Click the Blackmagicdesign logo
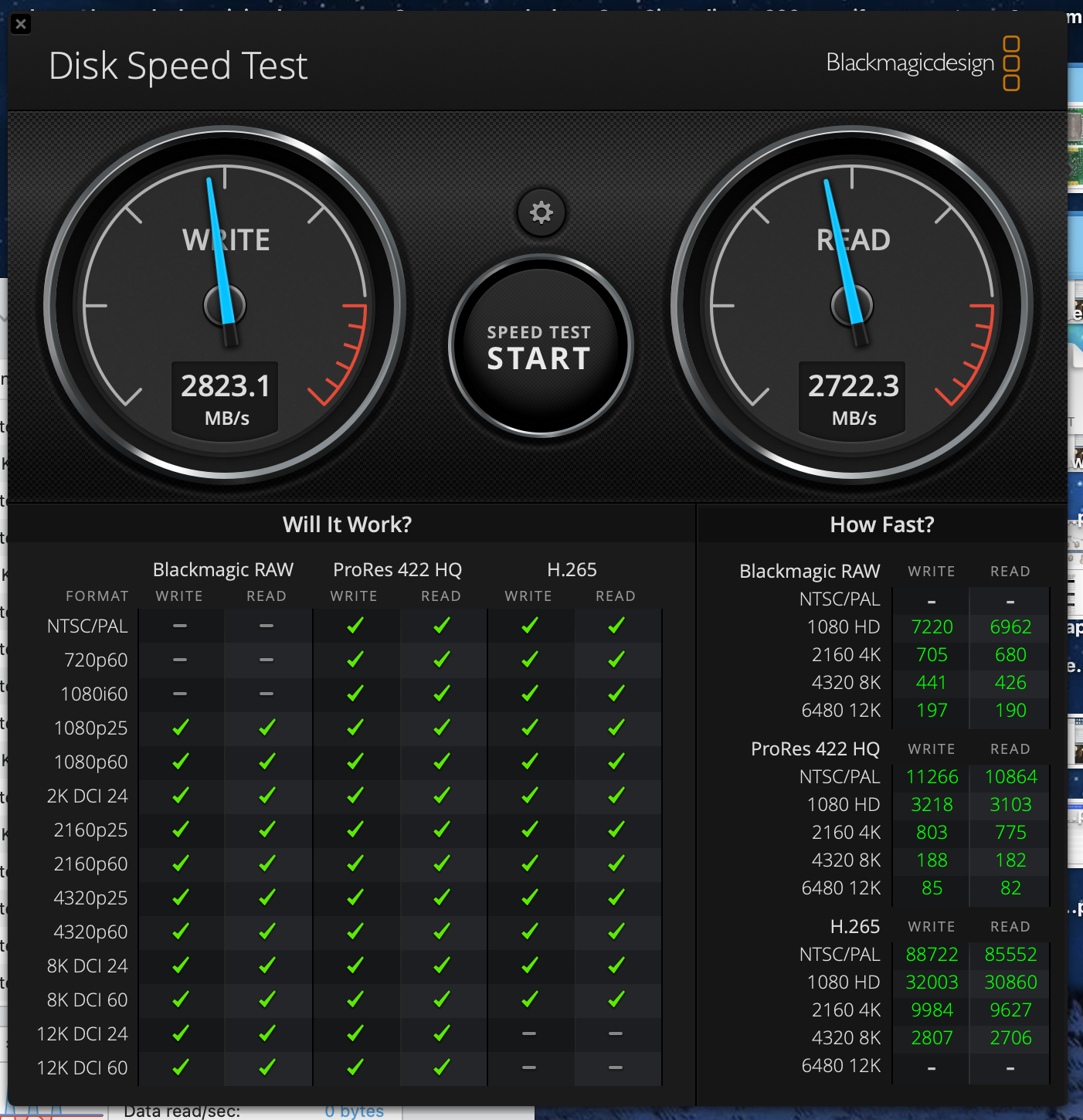The width and height of the screenshot is (1083, 1120). 923,63
